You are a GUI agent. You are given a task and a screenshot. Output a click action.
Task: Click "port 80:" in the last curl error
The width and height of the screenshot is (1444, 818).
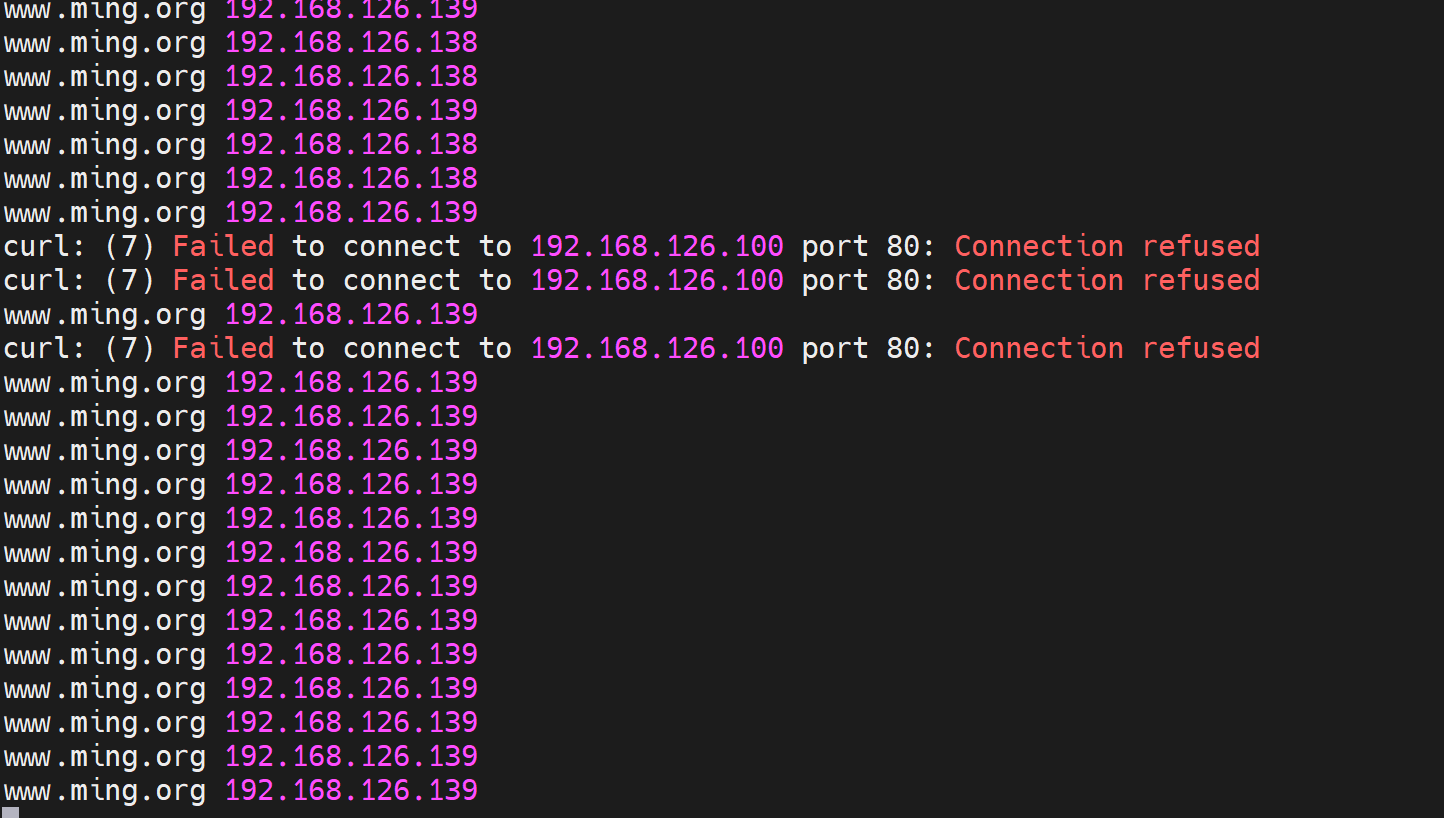pyautogui.click(x=868, y=348)
